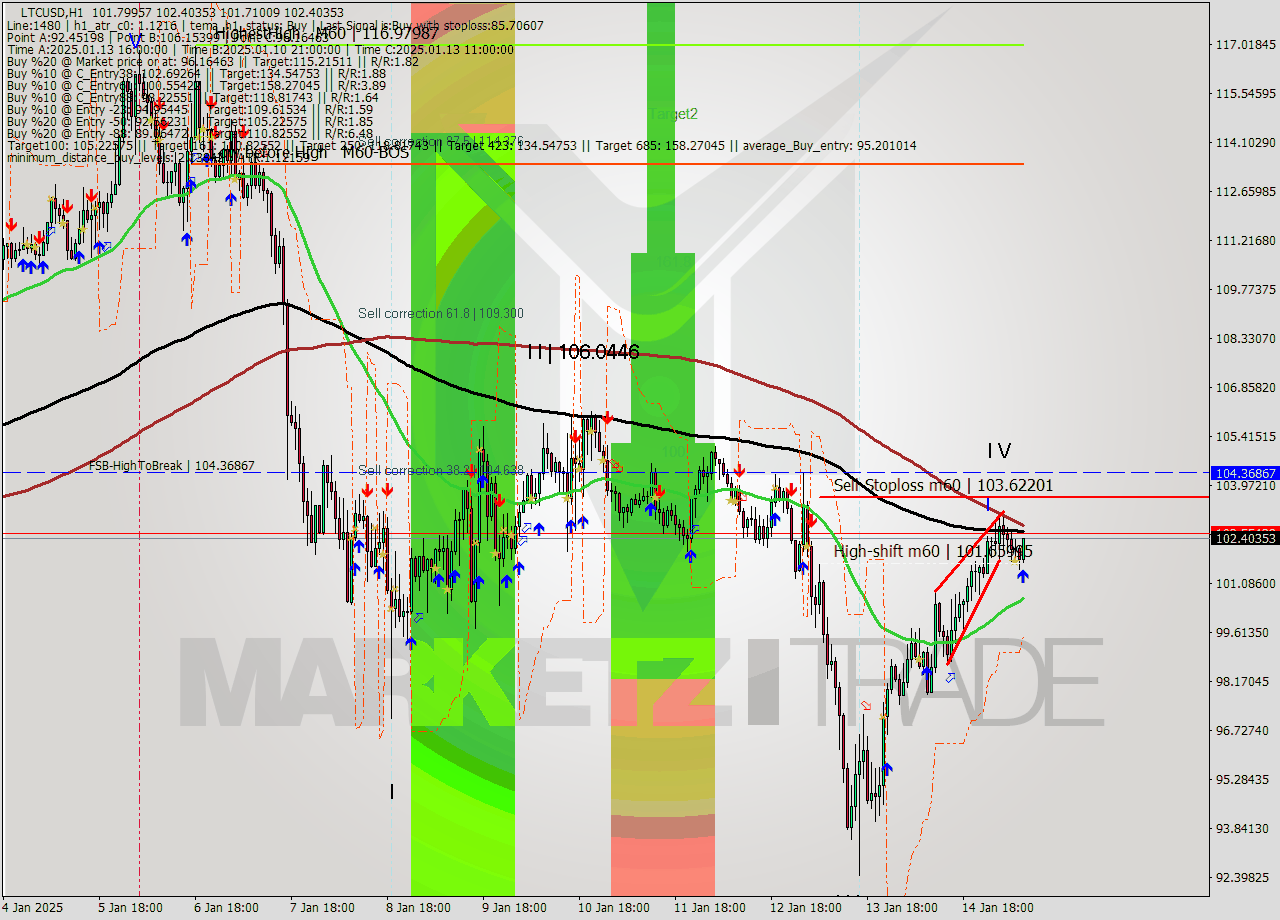Click the '6 Jan 18:00' time axis label
Image resolution: width=1280 pixels, height=920 pixels.
pyautogui.click(x=226, y=908)
